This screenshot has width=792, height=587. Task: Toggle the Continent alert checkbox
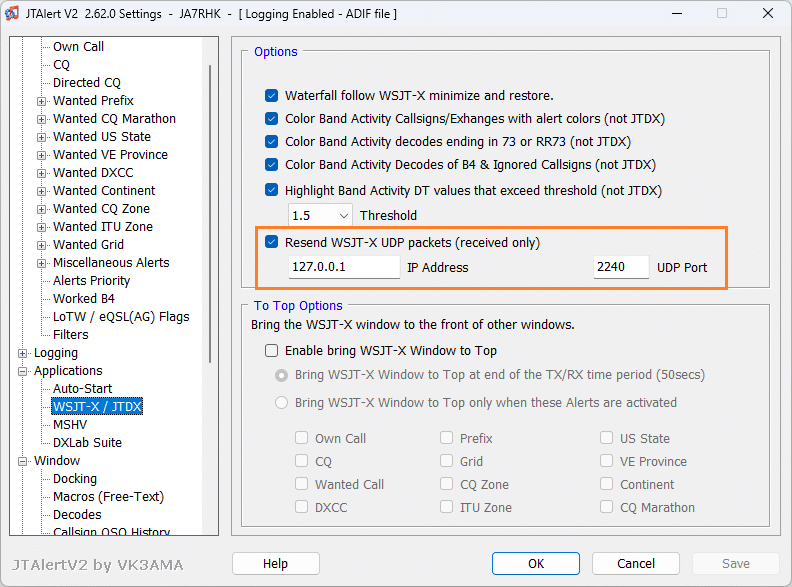coord(607,483)
